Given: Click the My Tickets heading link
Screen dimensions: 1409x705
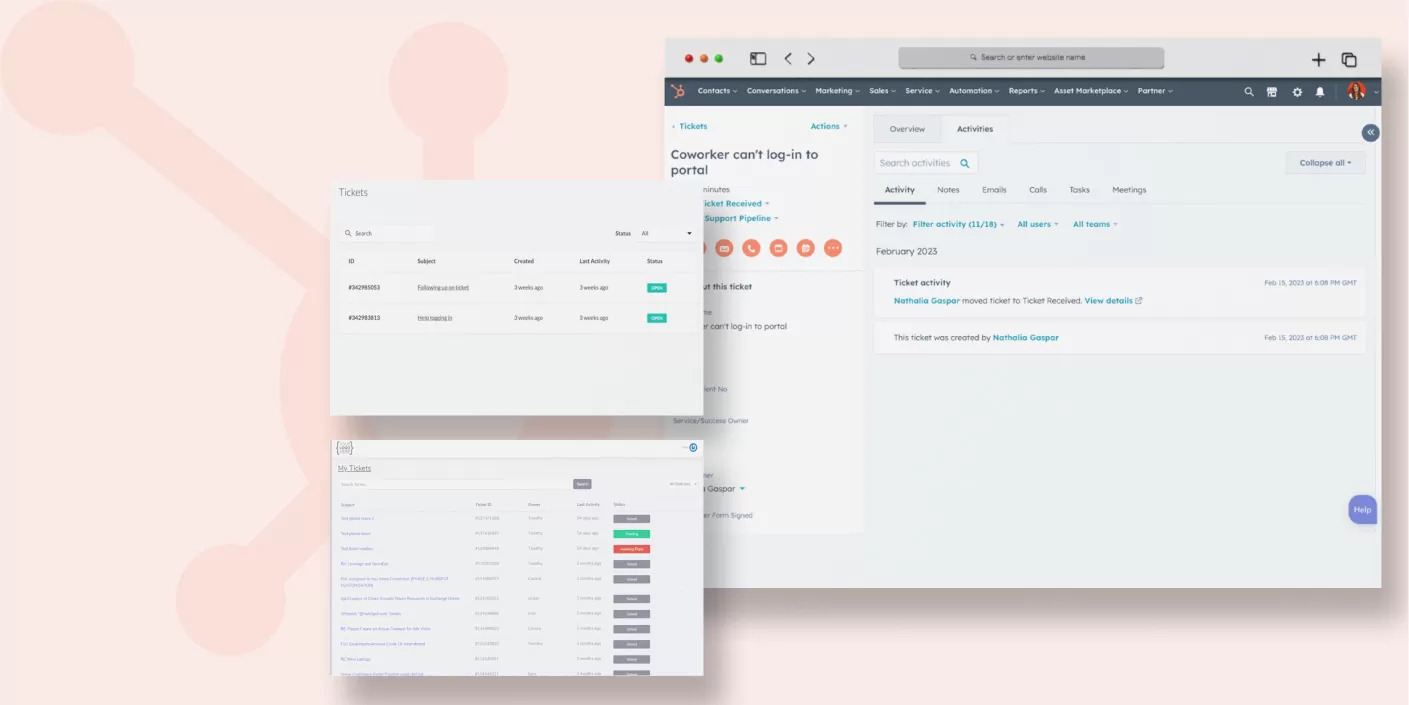Looking at the screenshot, I should (354, 468).
